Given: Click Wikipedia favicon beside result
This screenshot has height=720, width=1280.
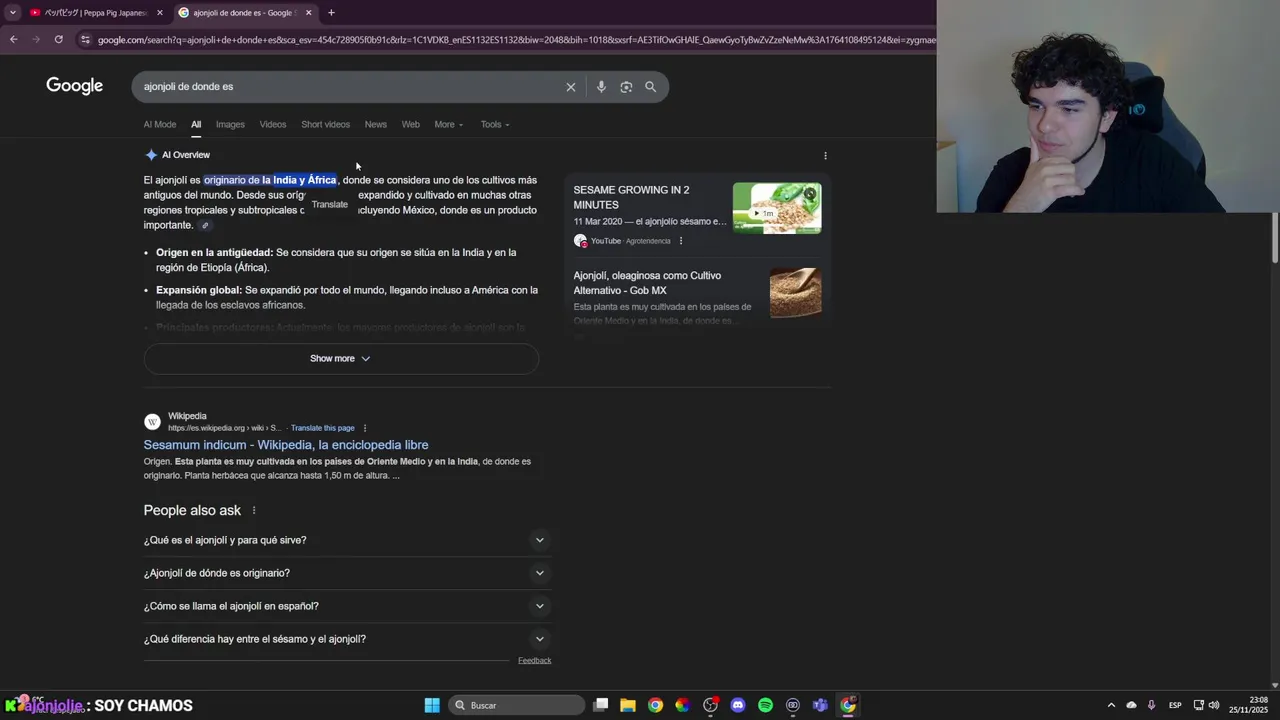Looking at the screenshot, I should point(152,423).
